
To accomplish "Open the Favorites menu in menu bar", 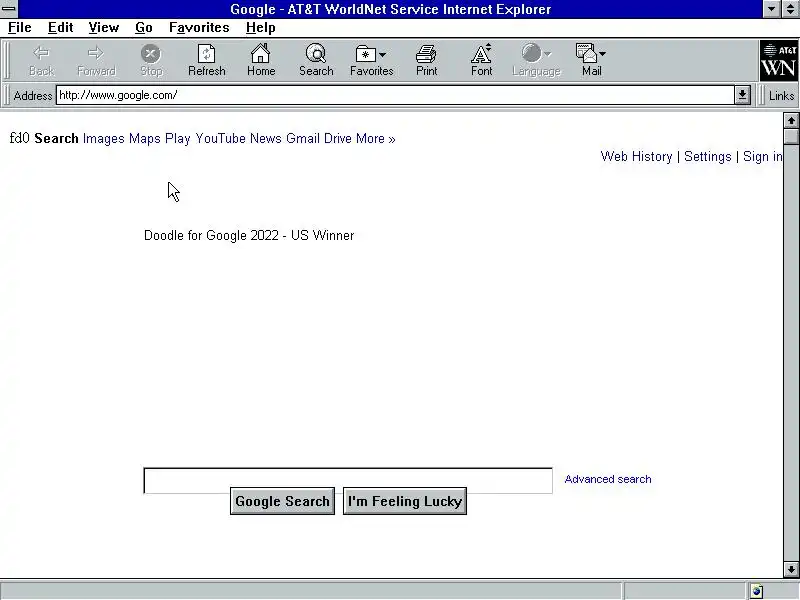I will pyautogui.click(x=199, y=28).
